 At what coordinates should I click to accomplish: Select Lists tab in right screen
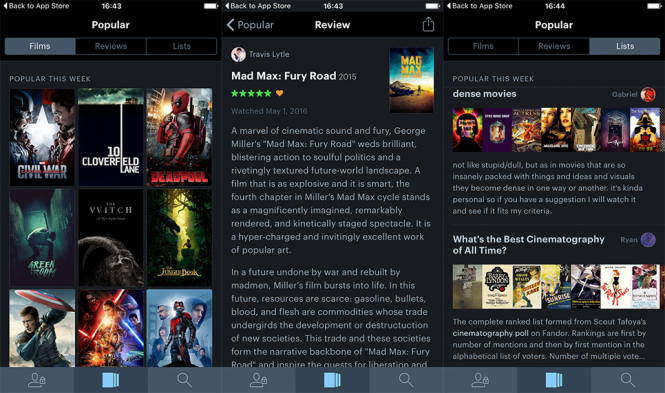click(x=625, y=46)
